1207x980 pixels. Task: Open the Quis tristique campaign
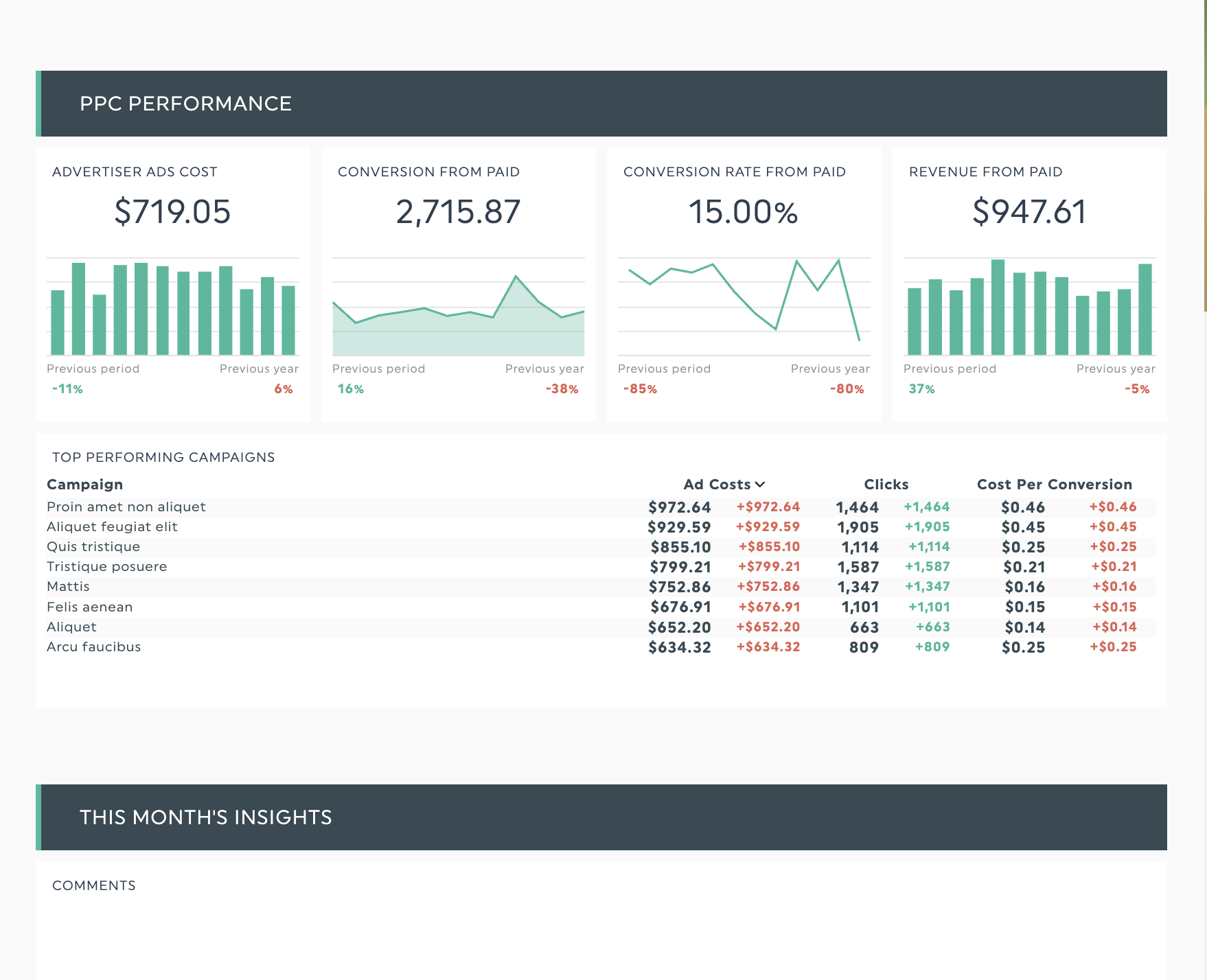click(x=93, y=547)
